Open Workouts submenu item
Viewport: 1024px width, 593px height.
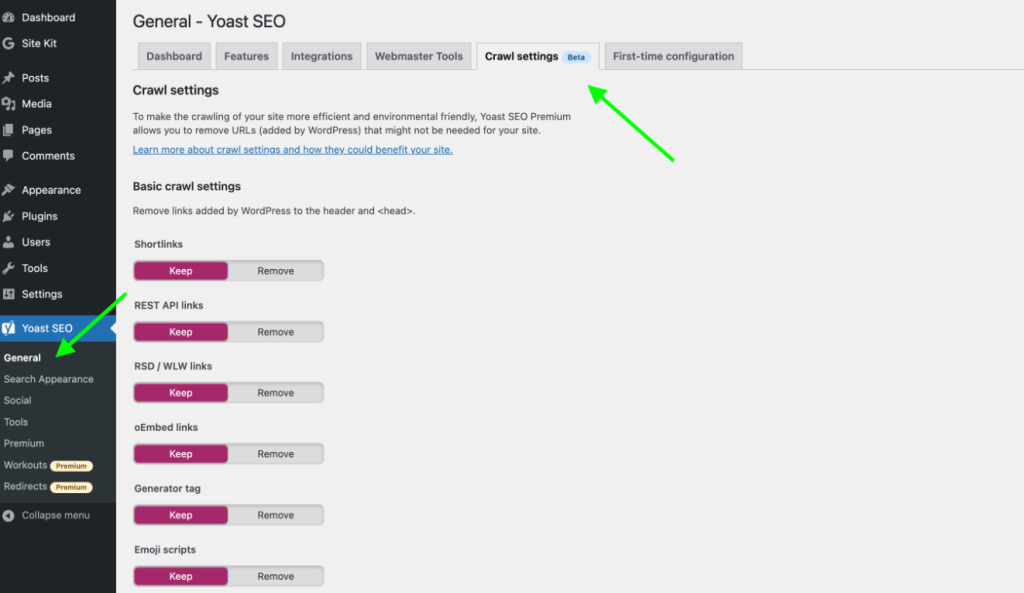tap(25, 465)
